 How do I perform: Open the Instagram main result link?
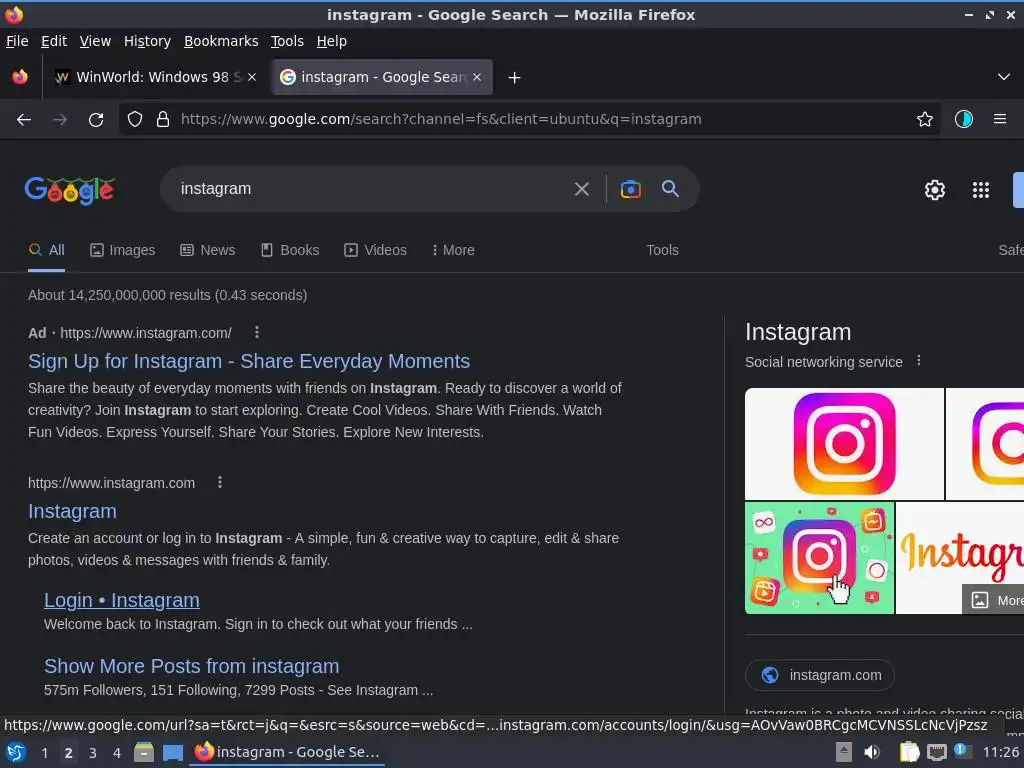[x=72, y=511]
